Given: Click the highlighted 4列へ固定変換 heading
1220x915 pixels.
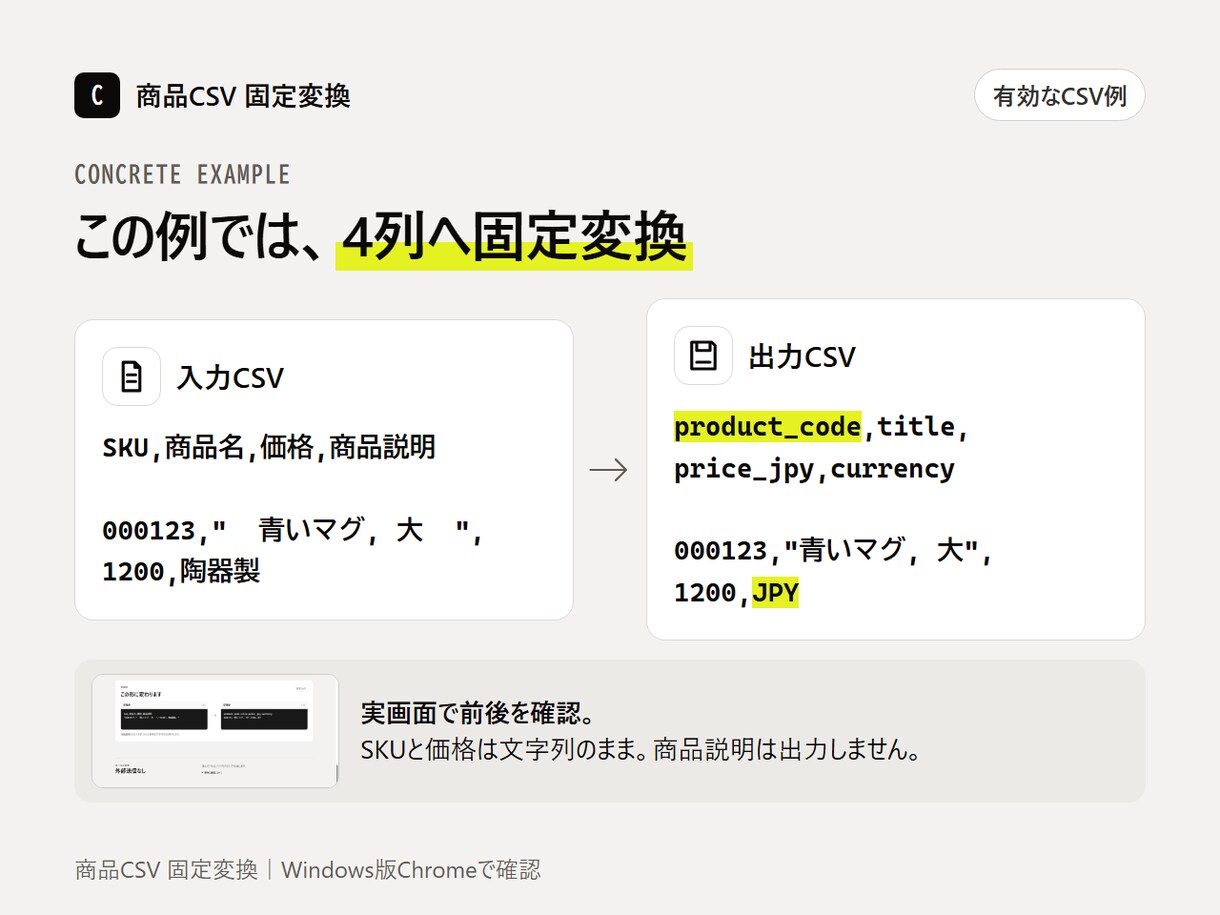Looking at the screenshot, I should pyautogui.click(x=514, y=239).
